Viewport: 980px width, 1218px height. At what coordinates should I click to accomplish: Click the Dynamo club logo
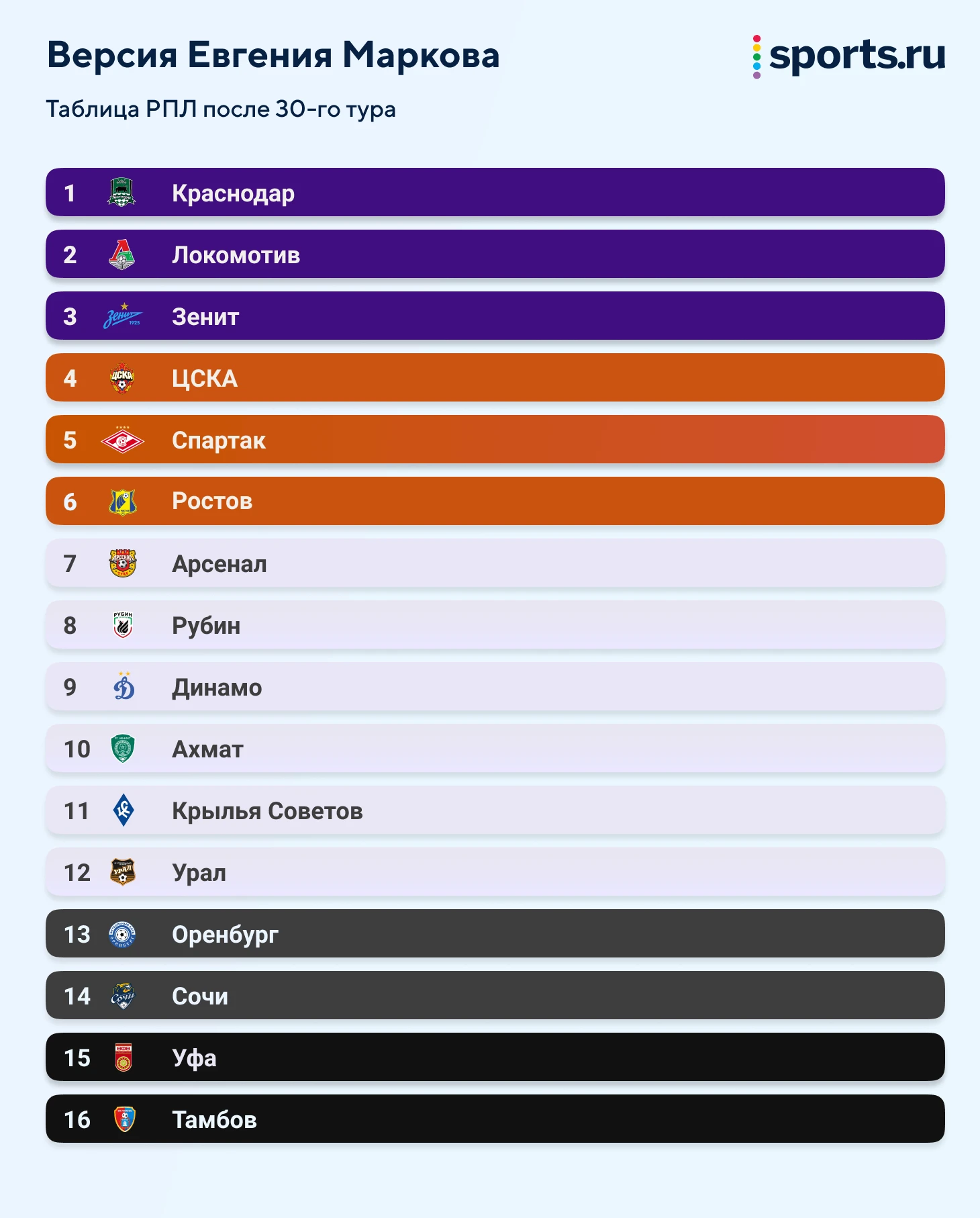tap(124, 687)
